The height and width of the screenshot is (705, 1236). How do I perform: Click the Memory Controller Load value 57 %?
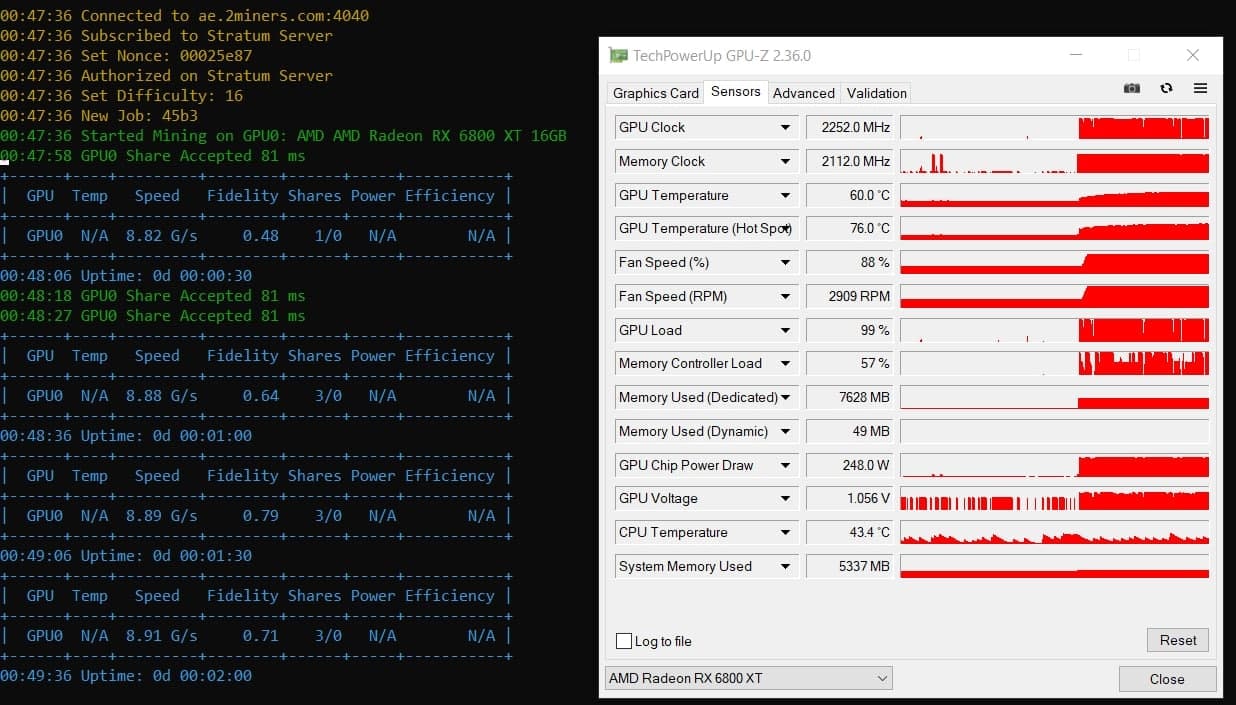[849, 363]
